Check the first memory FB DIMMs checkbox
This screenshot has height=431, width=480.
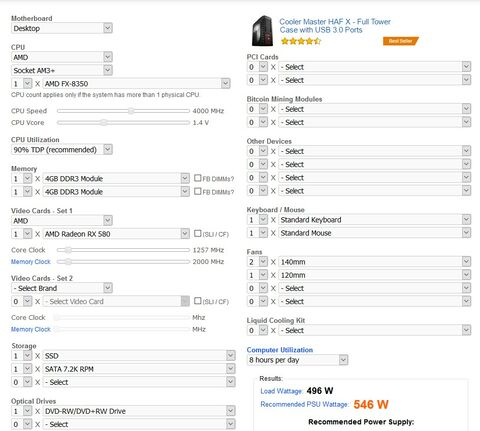click(198, 178)
